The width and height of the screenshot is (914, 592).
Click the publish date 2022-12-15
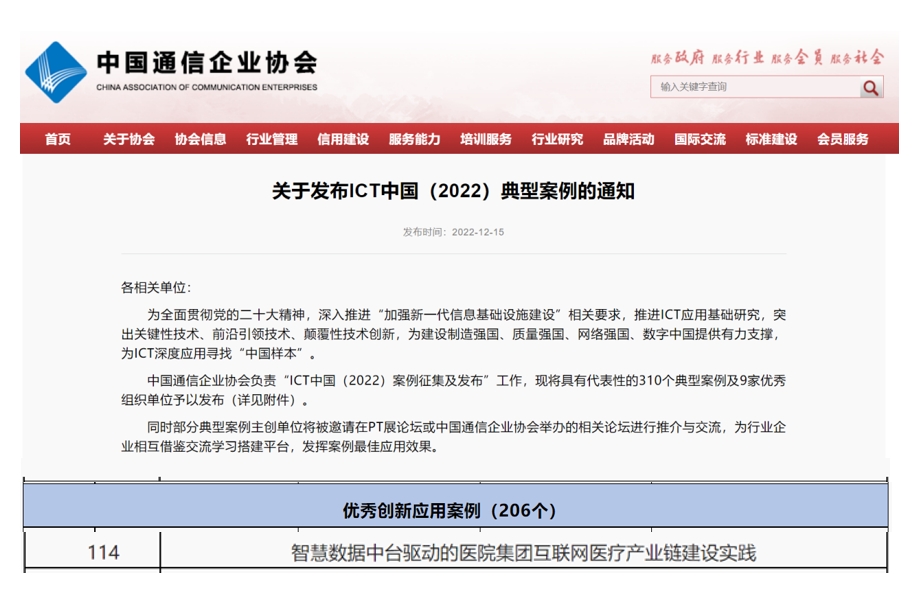click(x=478, y=232)
